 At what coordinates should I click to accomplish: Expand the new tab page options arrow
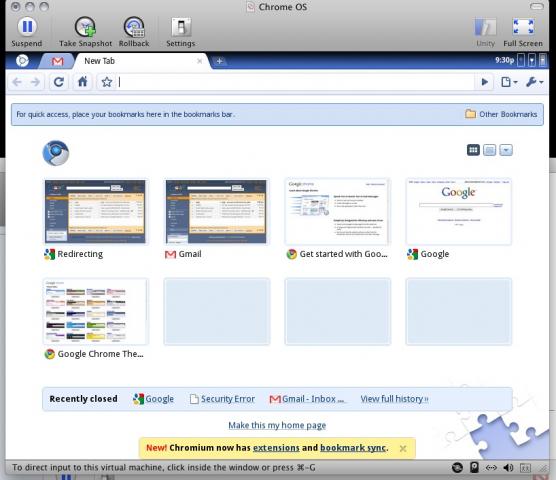(506, 150)
